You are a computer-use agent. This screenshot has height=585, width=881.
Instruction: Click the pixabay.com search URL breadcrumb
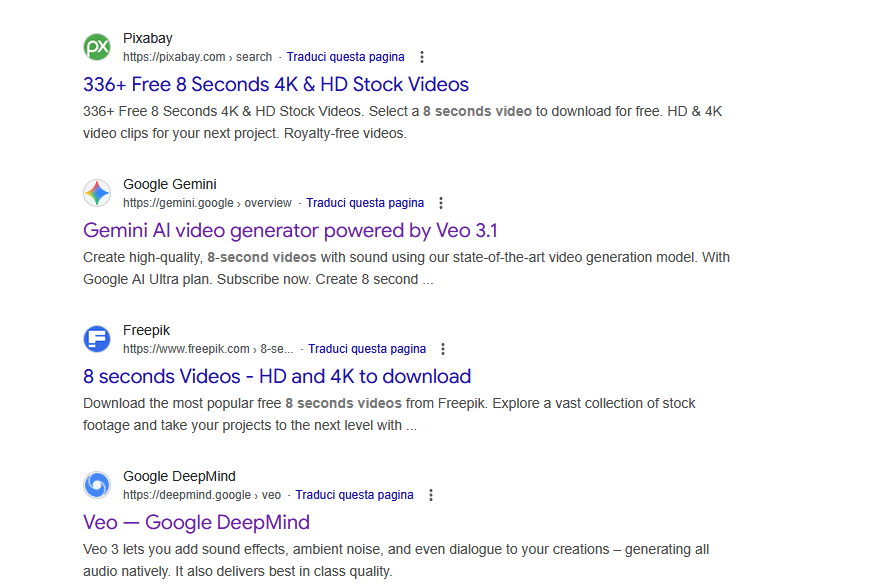coord(197,57)
